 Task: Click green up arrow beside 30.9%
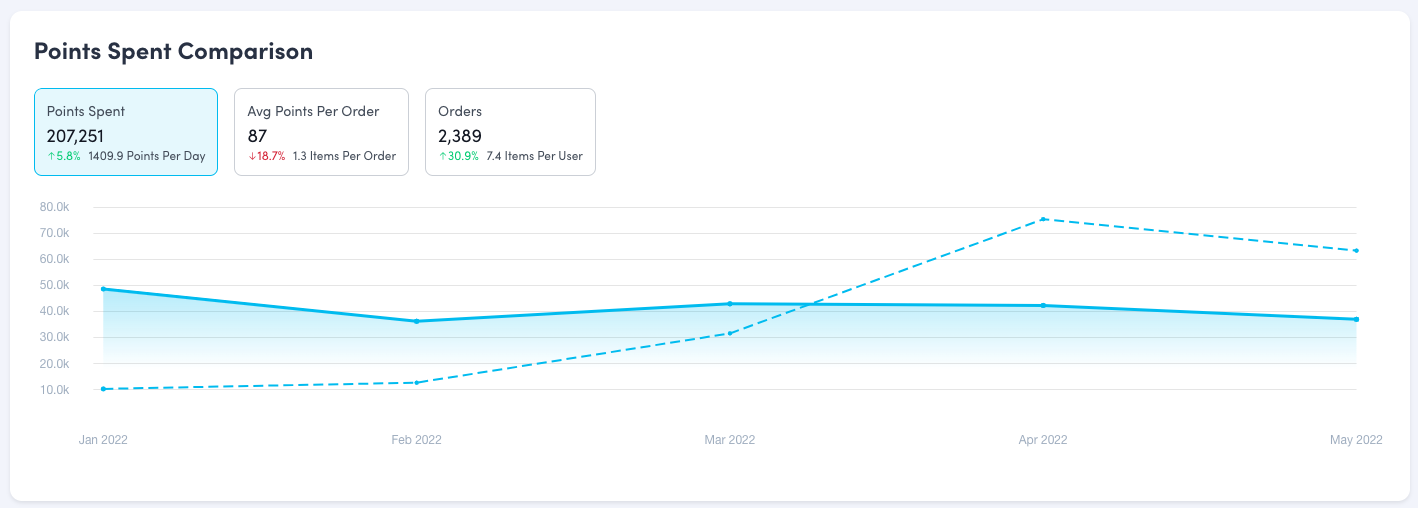click(x=442, y=156)
